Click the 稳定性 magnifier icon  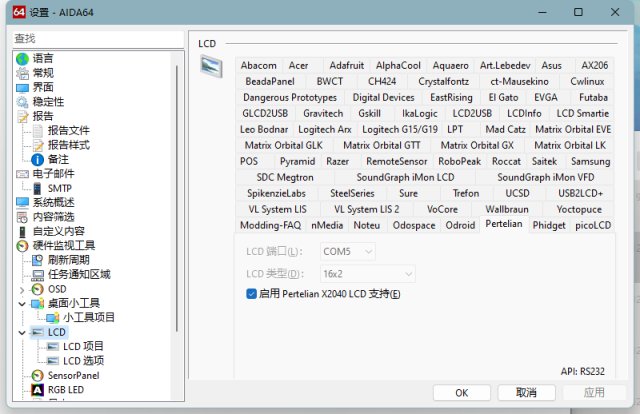(x=22, y=102)
